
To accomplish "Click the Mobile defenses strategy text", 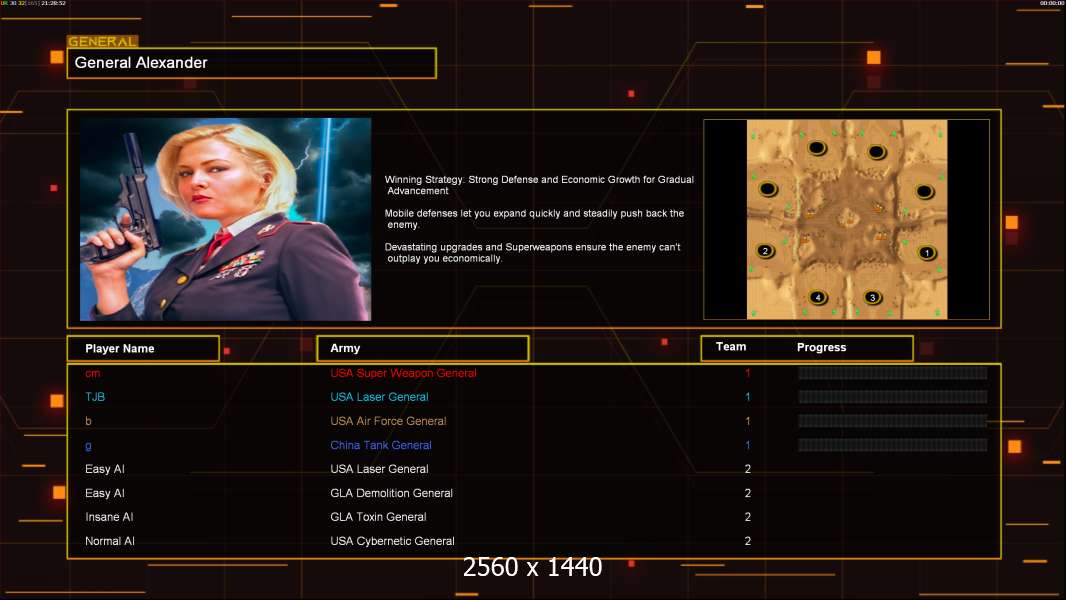I will (534, 219).
